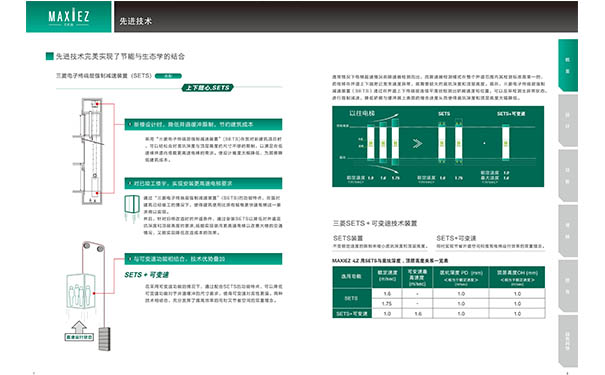
Task: Click the 以往电梯 label in the green diagram
Action: 362,113
